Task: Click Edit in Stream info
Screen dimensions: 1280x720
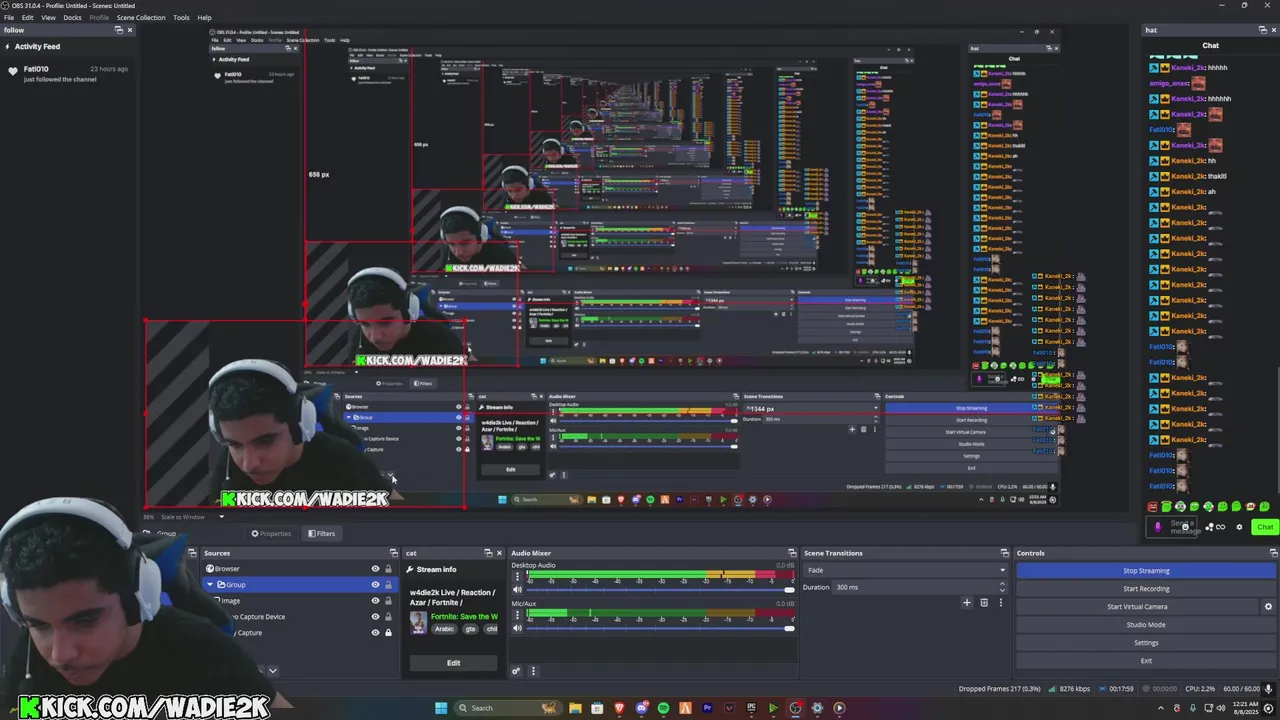Action: [x=453, y=663]
